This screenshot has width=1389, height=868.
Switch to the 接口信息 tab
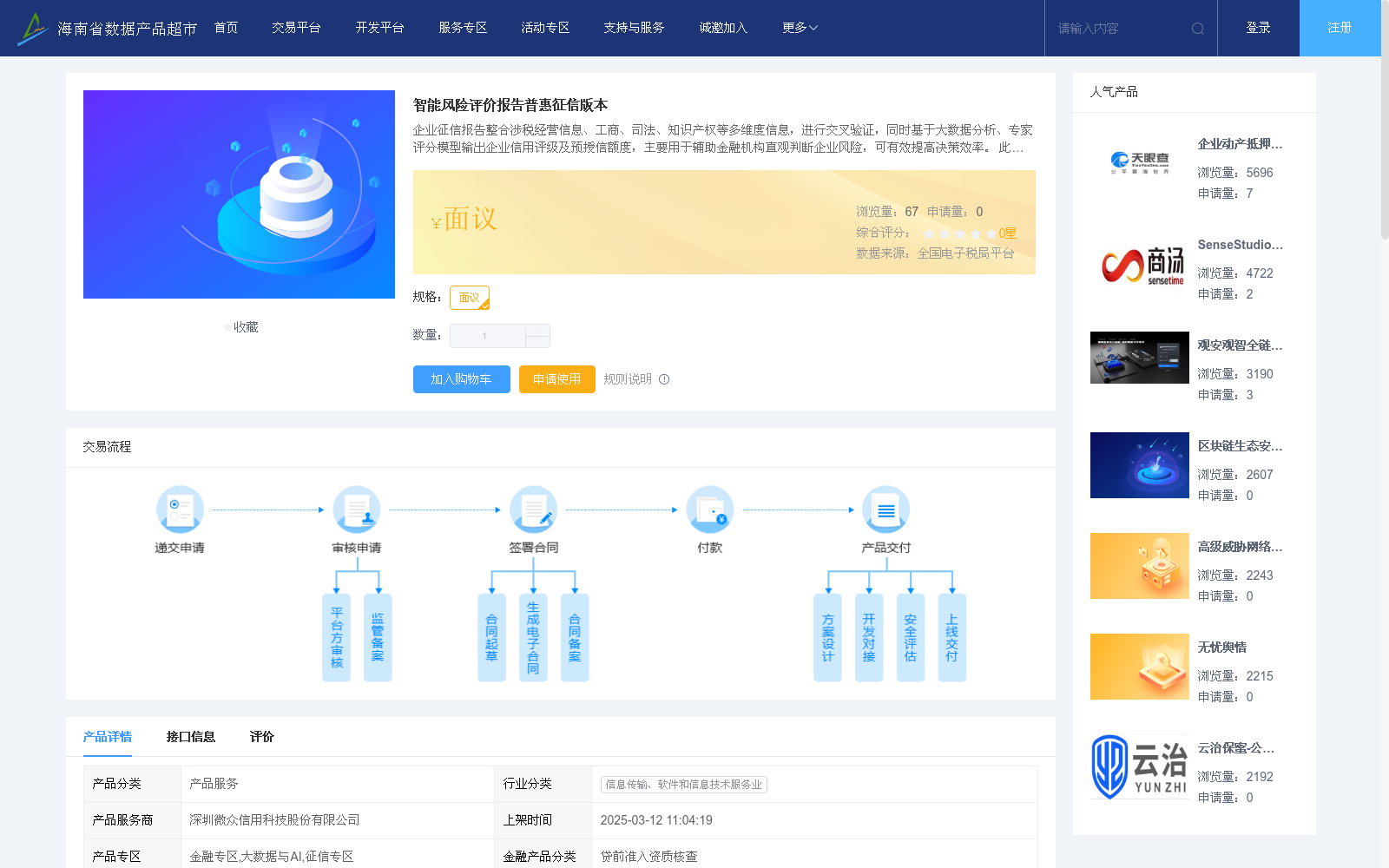click(191, 737)
